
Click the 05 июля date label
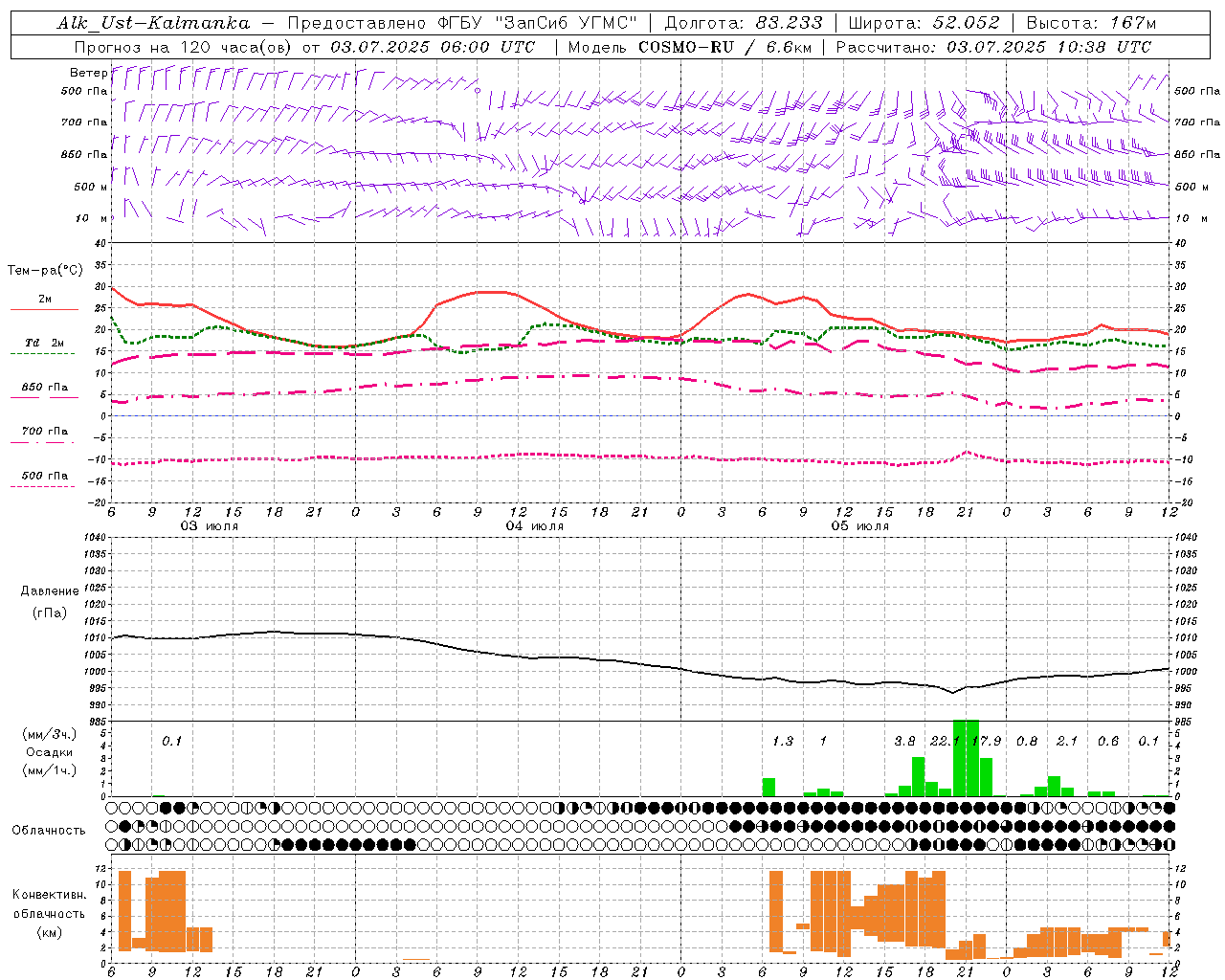point(860,526)
